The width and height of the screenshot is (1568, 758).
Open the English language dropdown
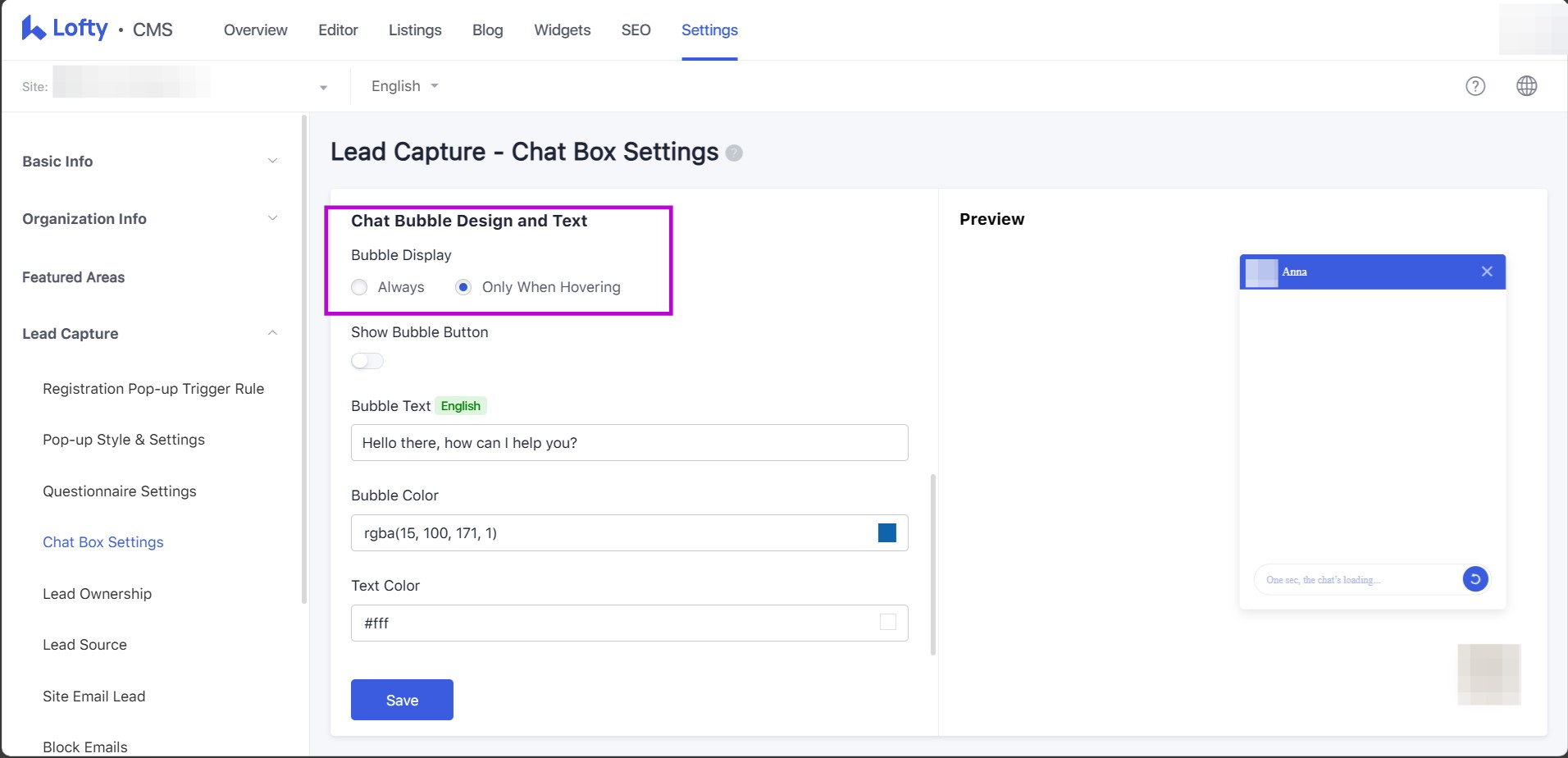[404, 86]
